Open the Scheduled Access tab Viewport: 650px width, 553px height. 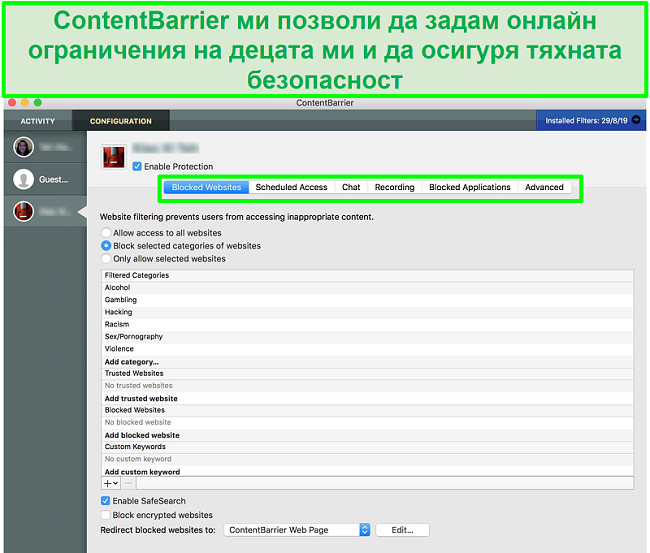pyautogui.click(x=291, y=187)
